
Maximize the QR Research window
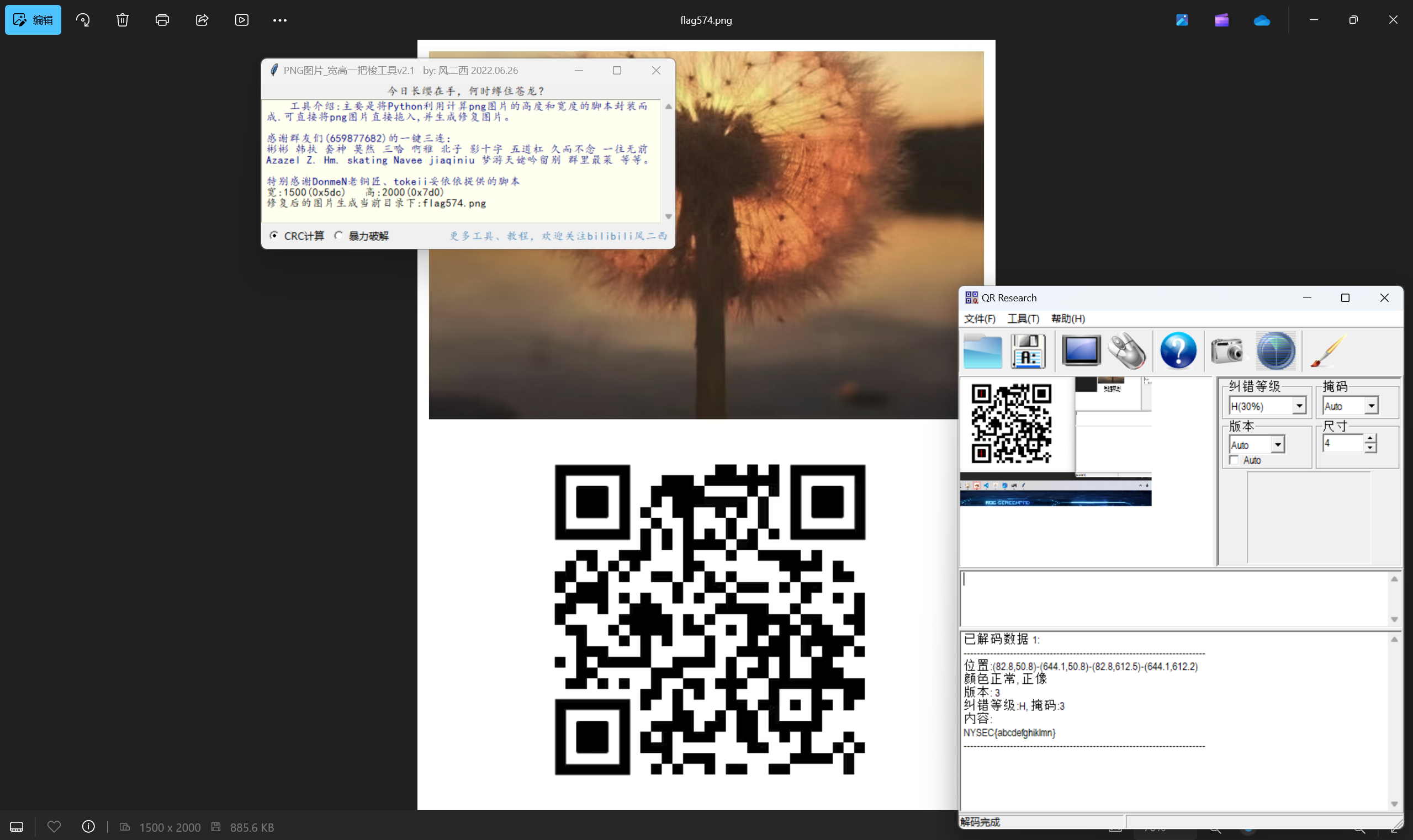(x=1345, y=297)
